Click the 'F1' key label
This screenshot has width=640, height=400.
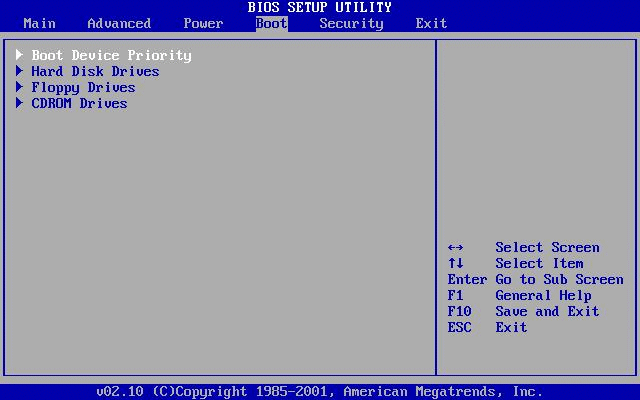tap(456, 296)
